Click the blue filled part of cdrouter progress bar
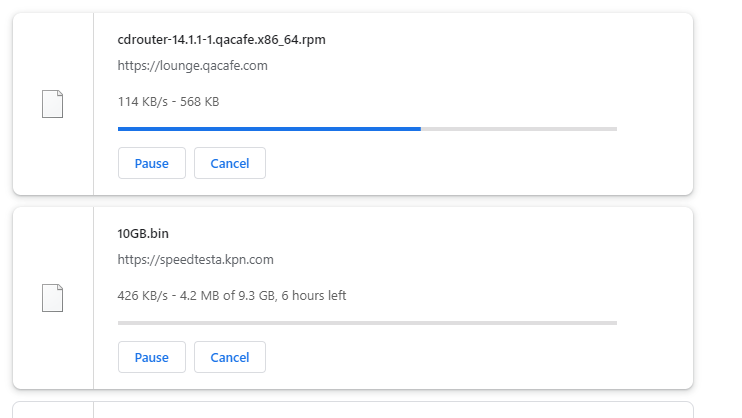This screenshot has width=742, height=418. point(268,129)
